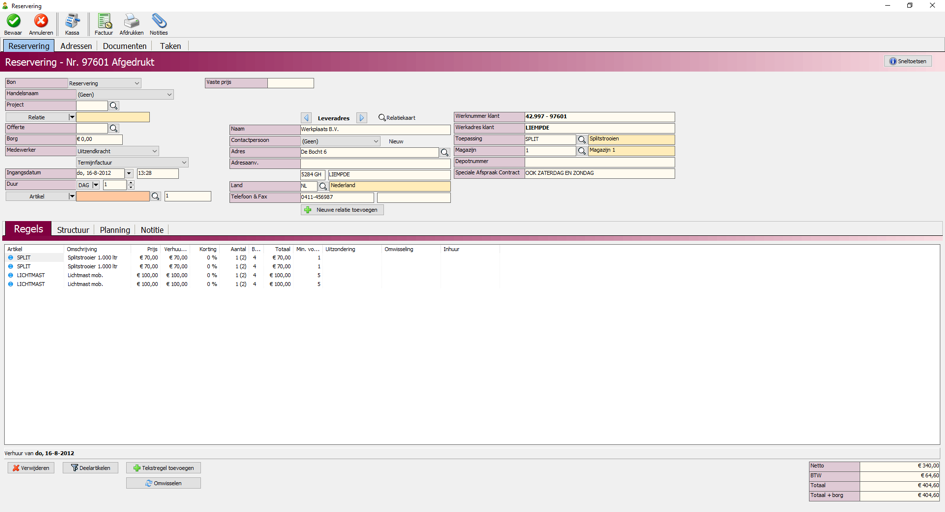Click the second SPLIT row blue icon

10,266
